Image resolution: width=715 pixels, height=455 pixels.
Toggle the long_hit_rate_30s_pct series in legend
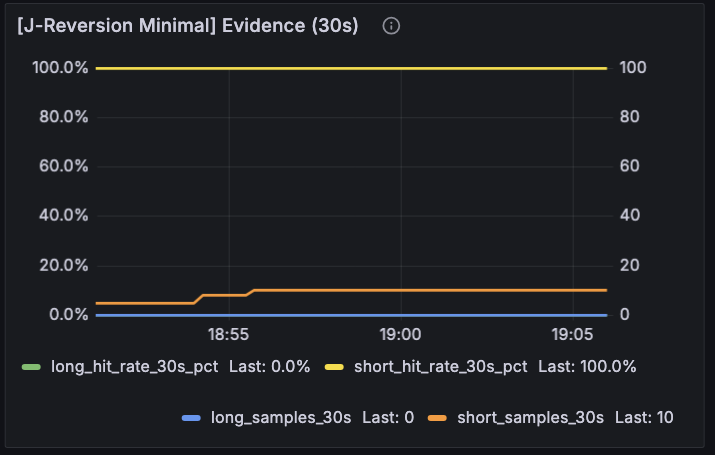click(134, 367)
